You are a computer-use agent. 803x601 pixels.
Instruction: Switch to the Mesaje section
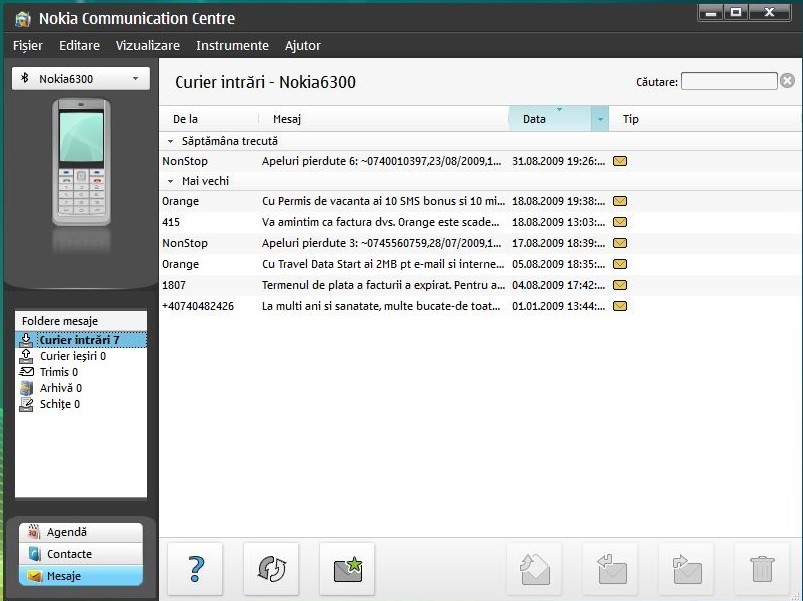[81, 576]
